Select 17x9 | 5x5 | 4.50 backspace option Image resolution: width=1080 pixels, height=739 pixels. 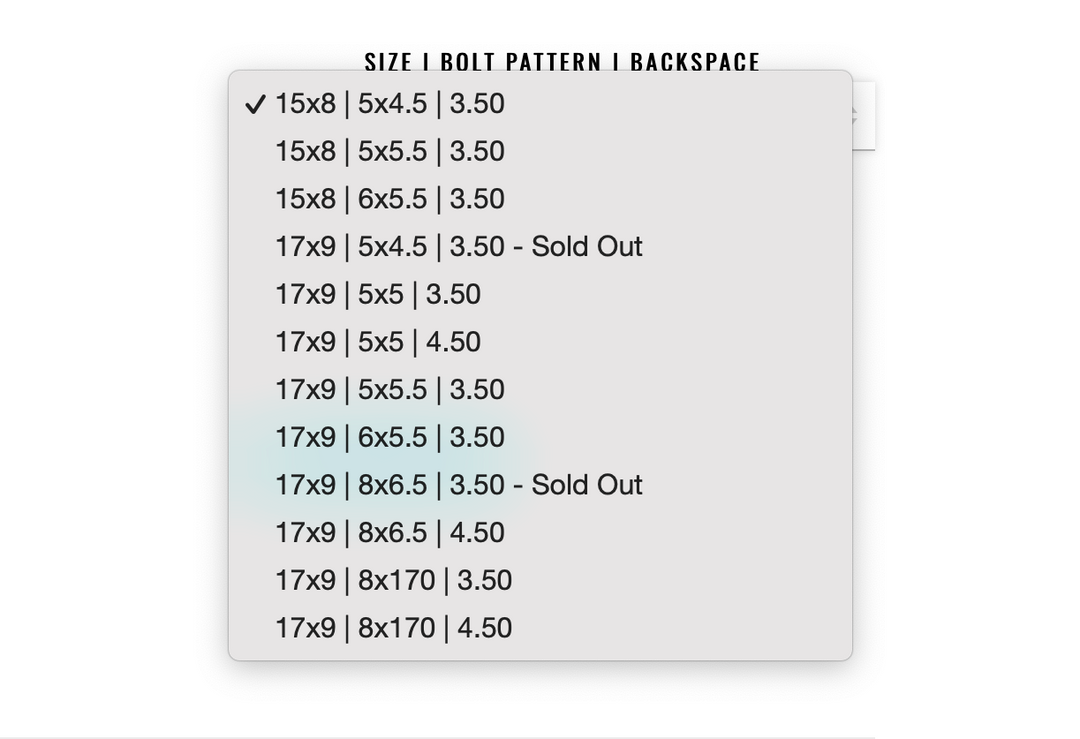click(x=540, y=342)
